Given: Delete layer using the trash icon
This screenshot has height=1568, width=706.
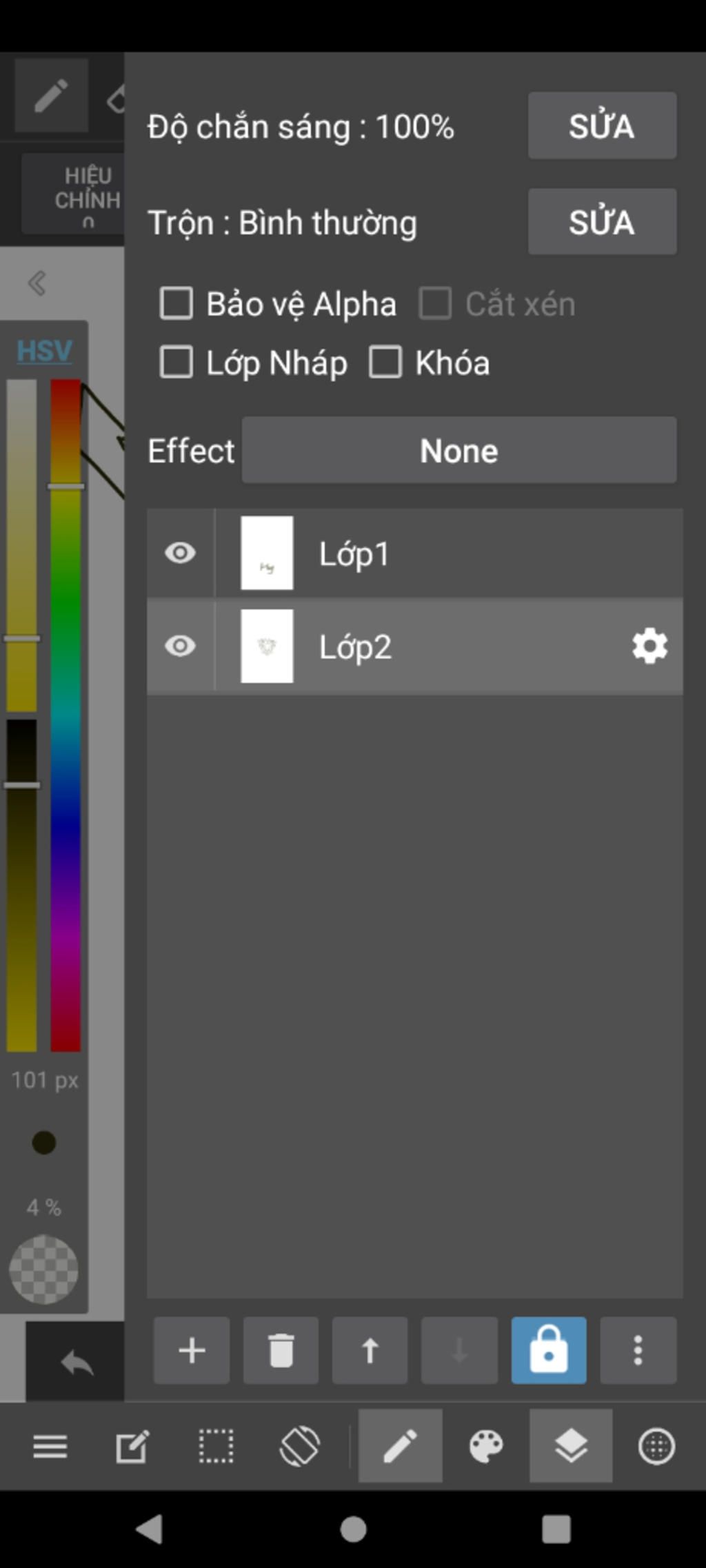Looking at the screenshot, I should click(281, 1350).
